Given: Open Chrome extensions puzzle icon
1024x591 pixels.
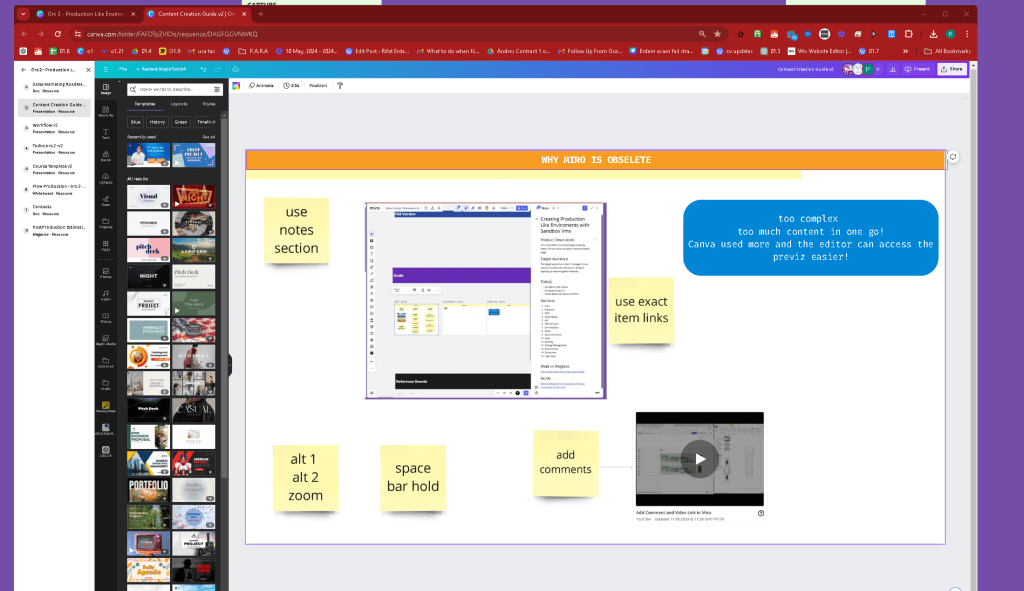Looking at the screenshot, I should point(908,34).
